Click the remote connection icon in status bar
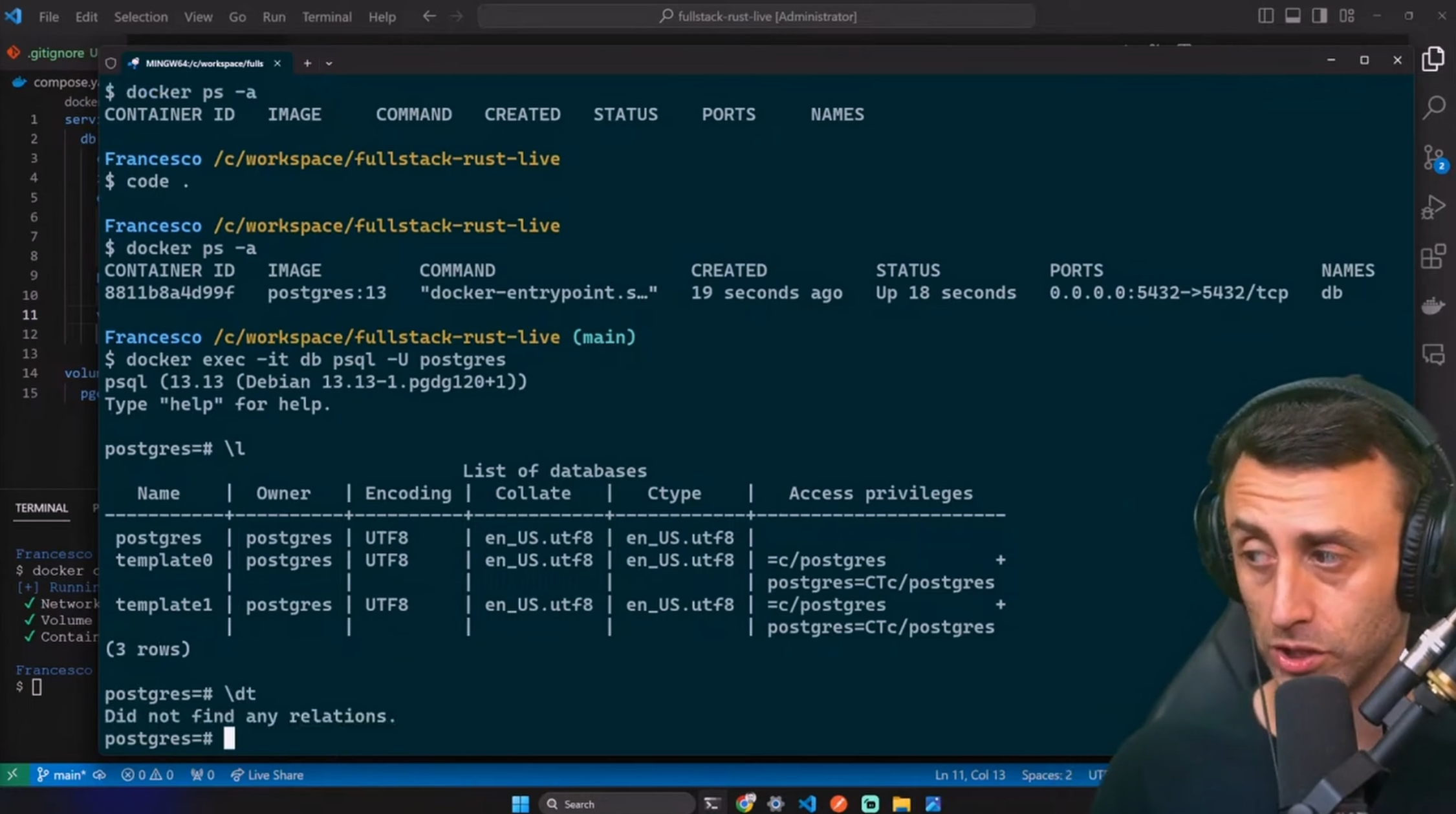This screenshot has width=1456, height=814. [x=13, y=774]
